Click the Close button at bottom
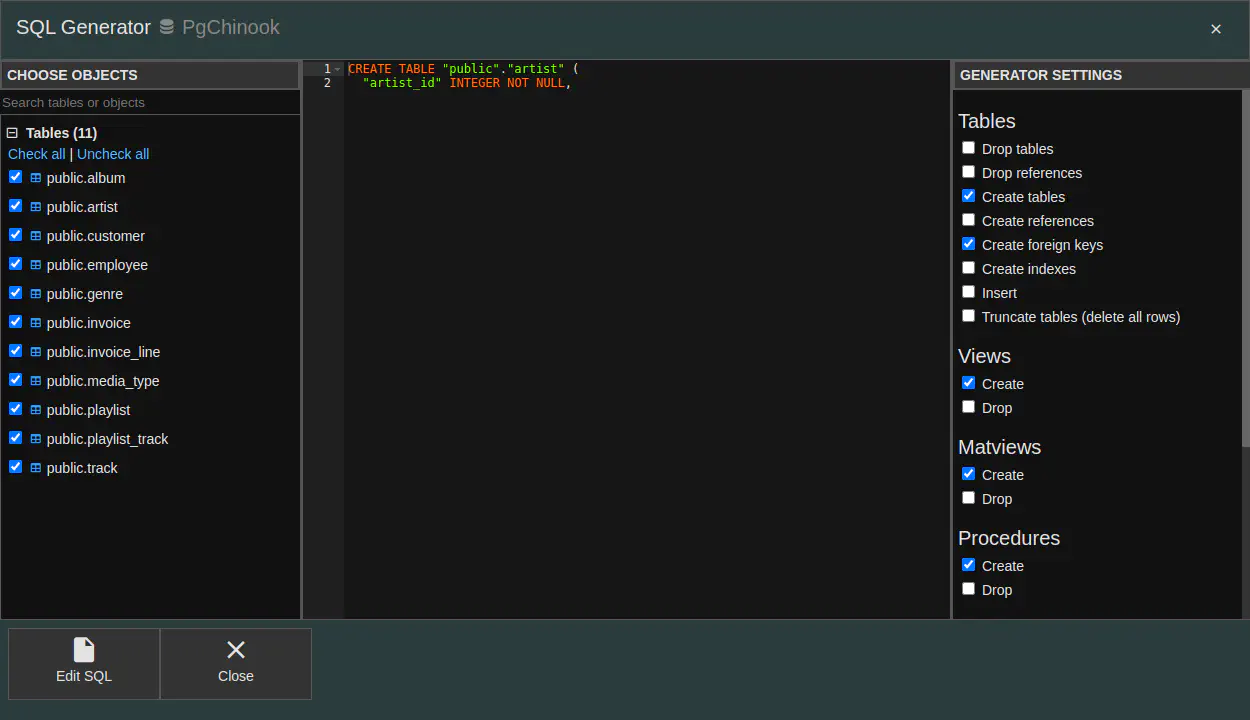This screenshot has height=720, width=1250. pyautogui.click(x=236, y=664)
